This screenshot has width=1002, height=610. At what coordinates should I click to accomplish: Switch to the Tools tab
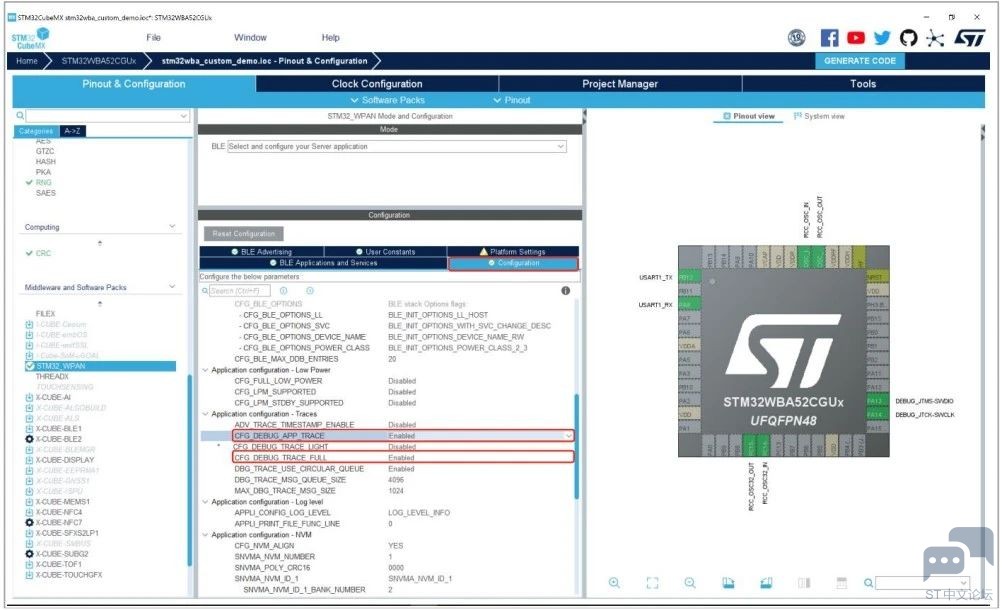[863, 84]
